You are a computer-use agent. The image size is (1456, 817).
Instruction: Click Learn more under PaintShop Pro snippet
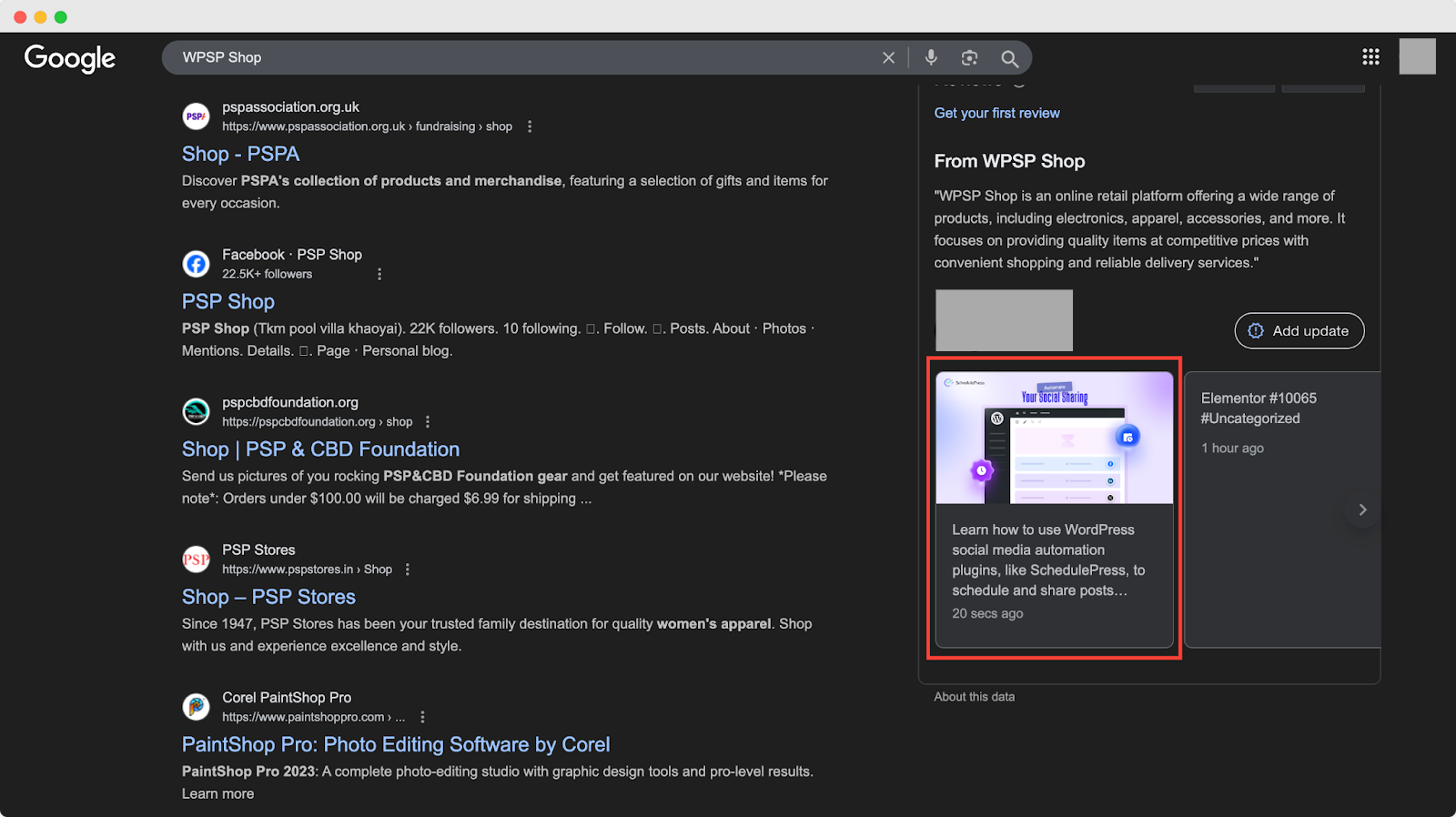217,793
